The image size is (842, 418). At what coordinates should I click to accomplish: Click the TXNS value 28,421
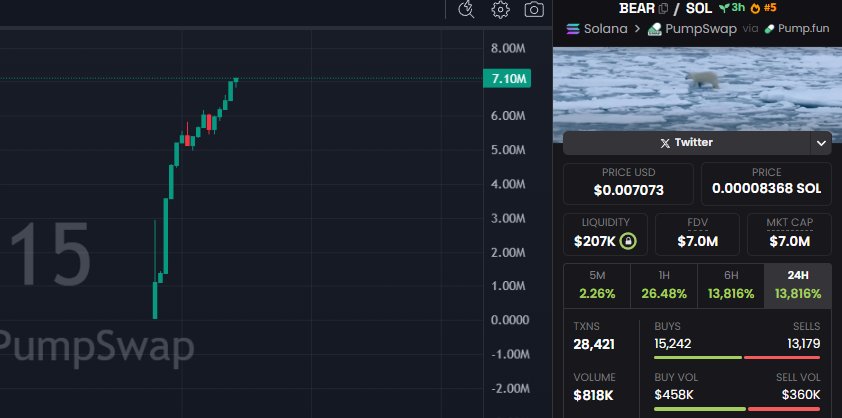(x=594, y=344)
